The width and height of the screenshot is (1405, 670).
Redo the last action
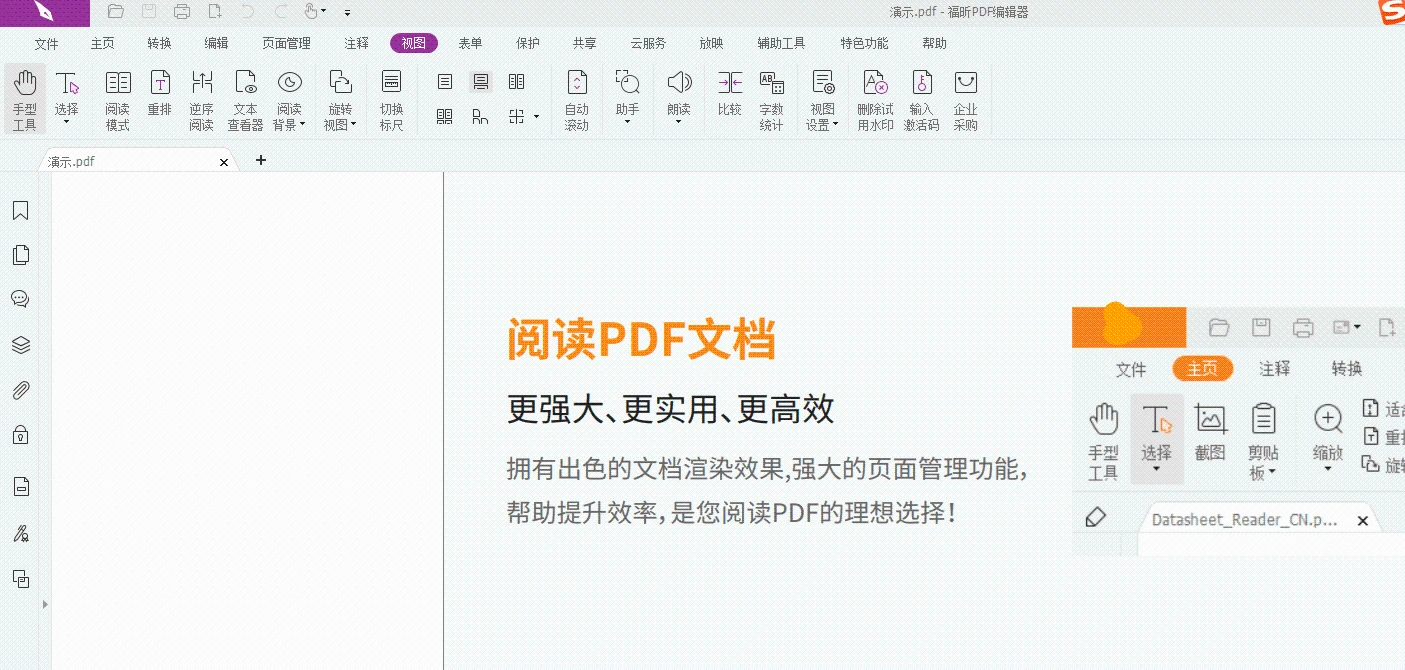pyautogui.click(x=281, y=12)
